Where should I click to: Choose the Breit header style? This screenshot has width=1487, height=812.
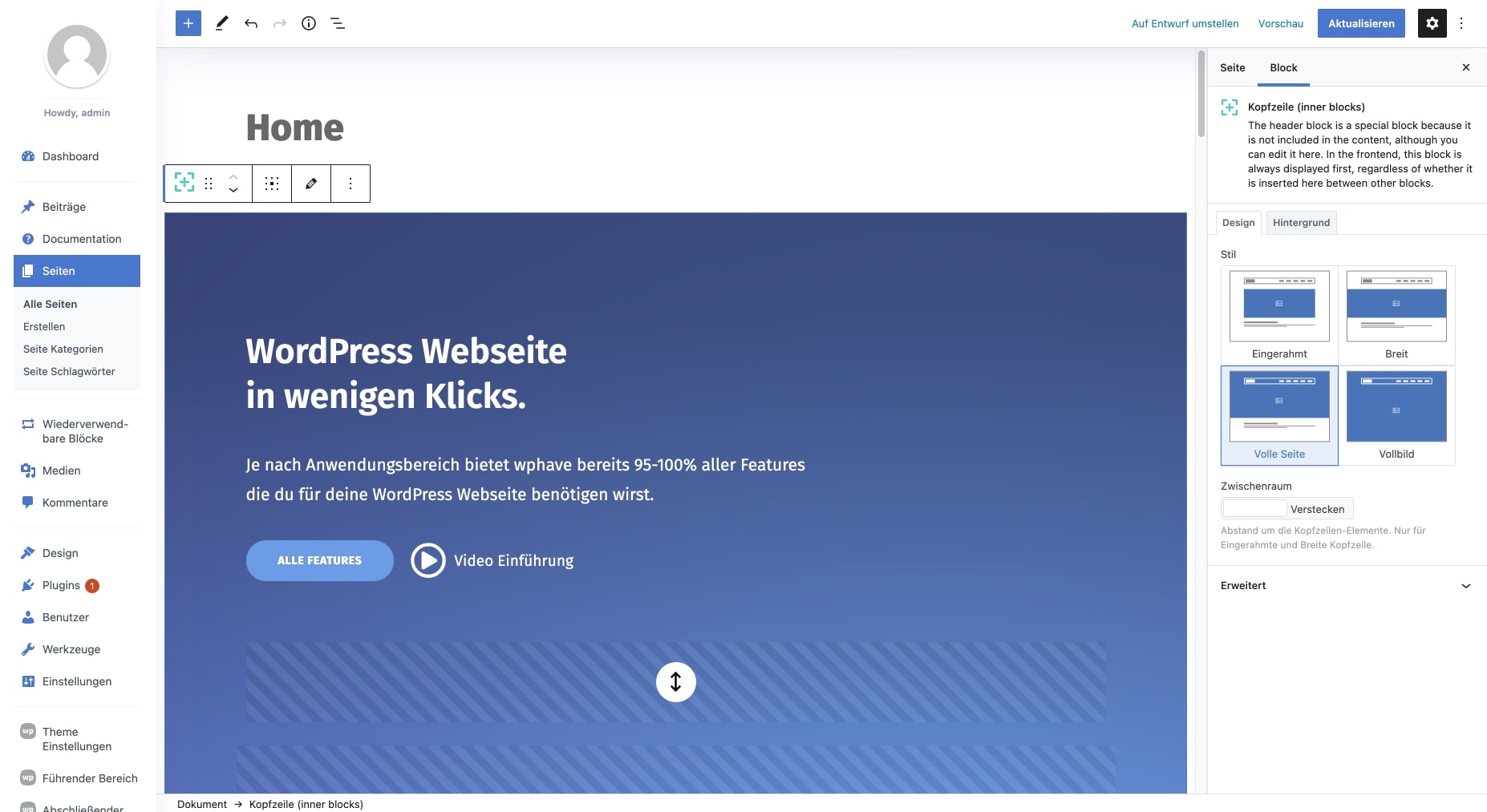click(1396, 315)
